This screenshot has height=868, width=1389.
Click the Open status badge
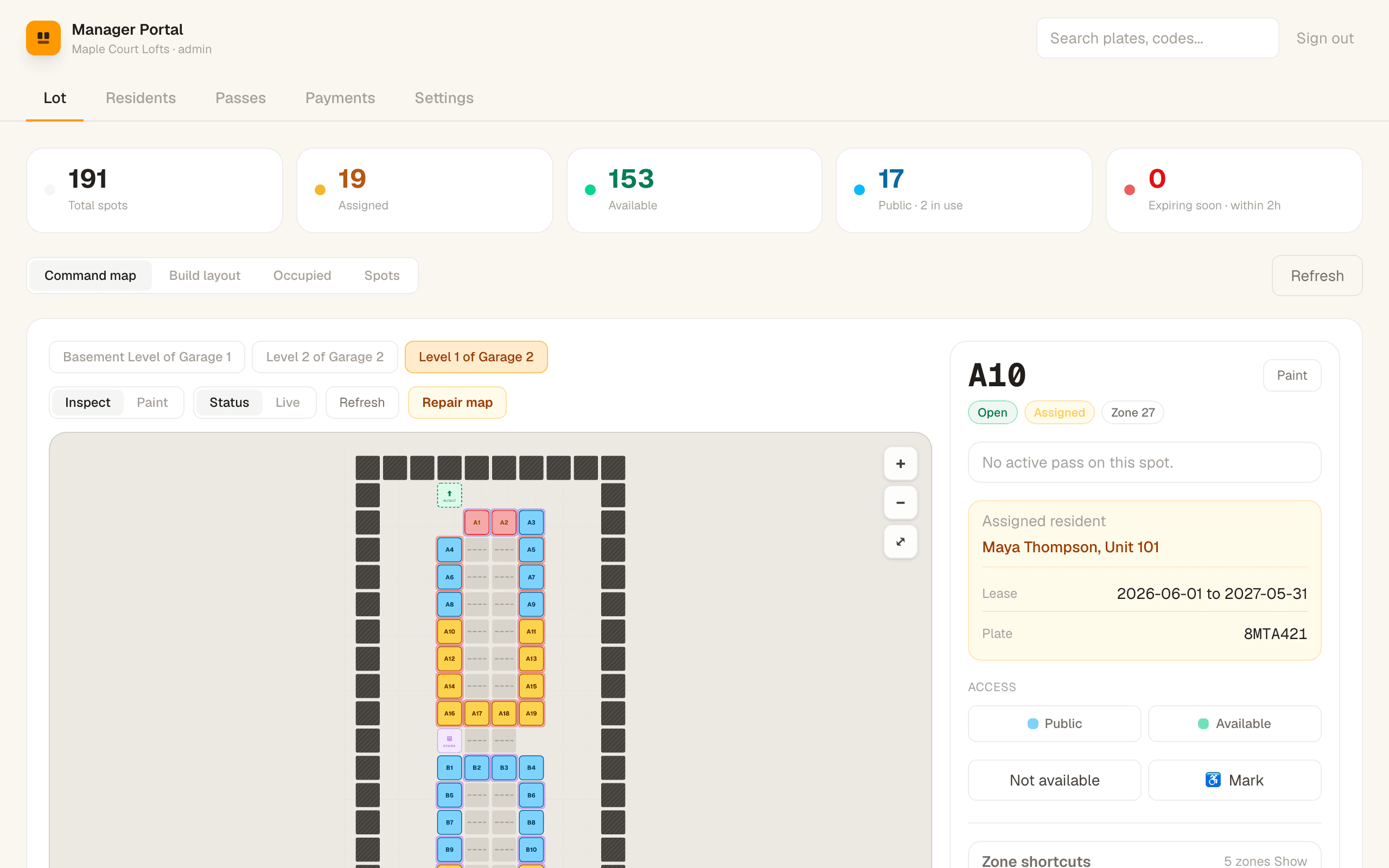tap(992, 412)
